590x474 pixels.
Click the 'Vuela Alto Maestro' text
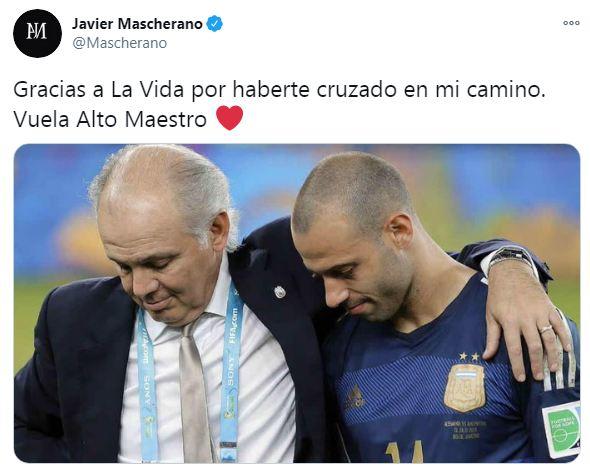(x=110, y=120)
